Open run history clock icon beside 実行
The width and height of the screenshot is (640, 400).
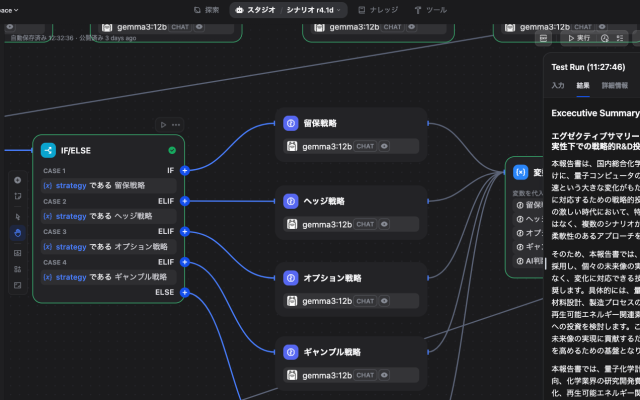606,37
